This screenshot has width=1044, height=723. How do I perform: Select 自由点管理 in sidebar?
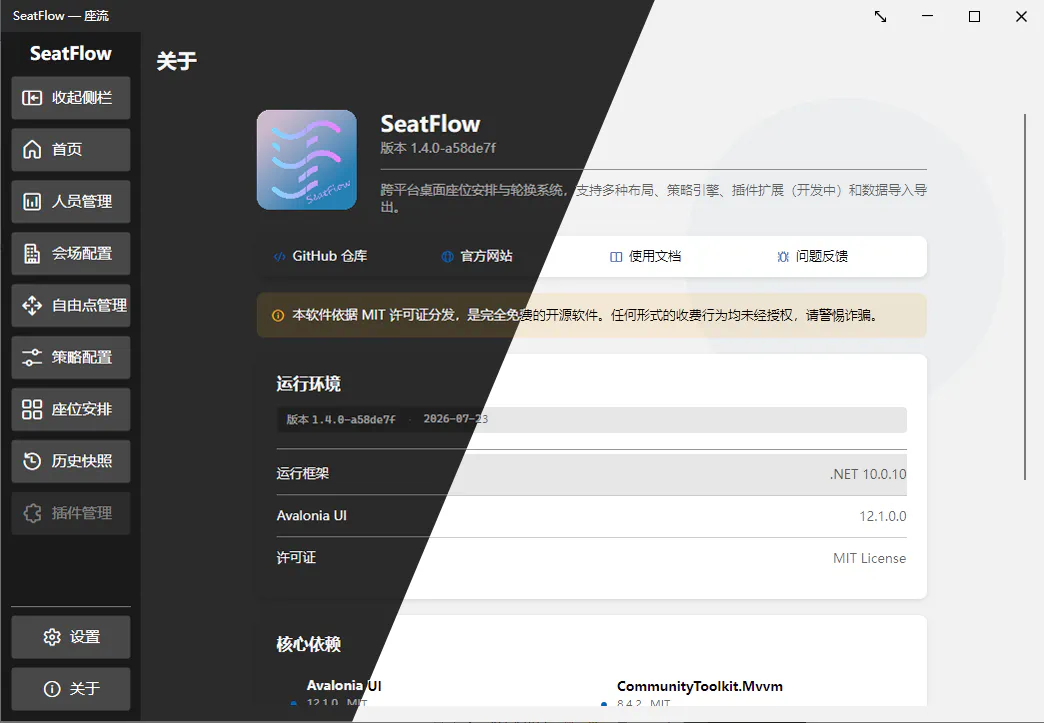tap(71, 306)
